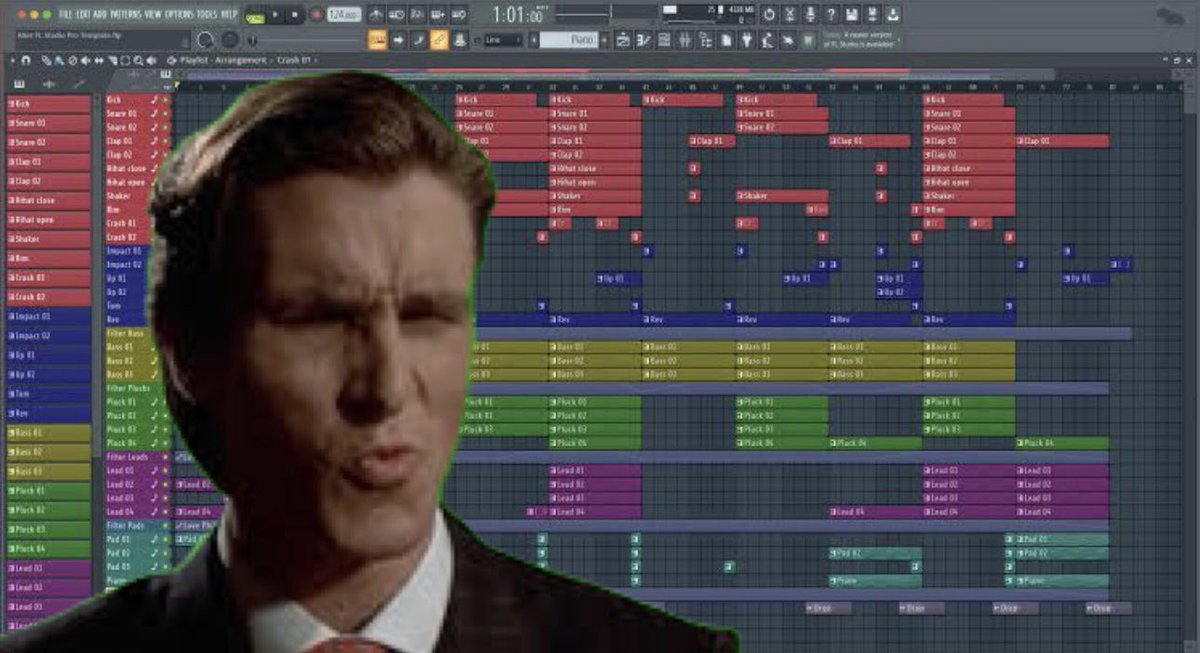
Task: Click the stamp icon next to link icon
Action: 460,40
